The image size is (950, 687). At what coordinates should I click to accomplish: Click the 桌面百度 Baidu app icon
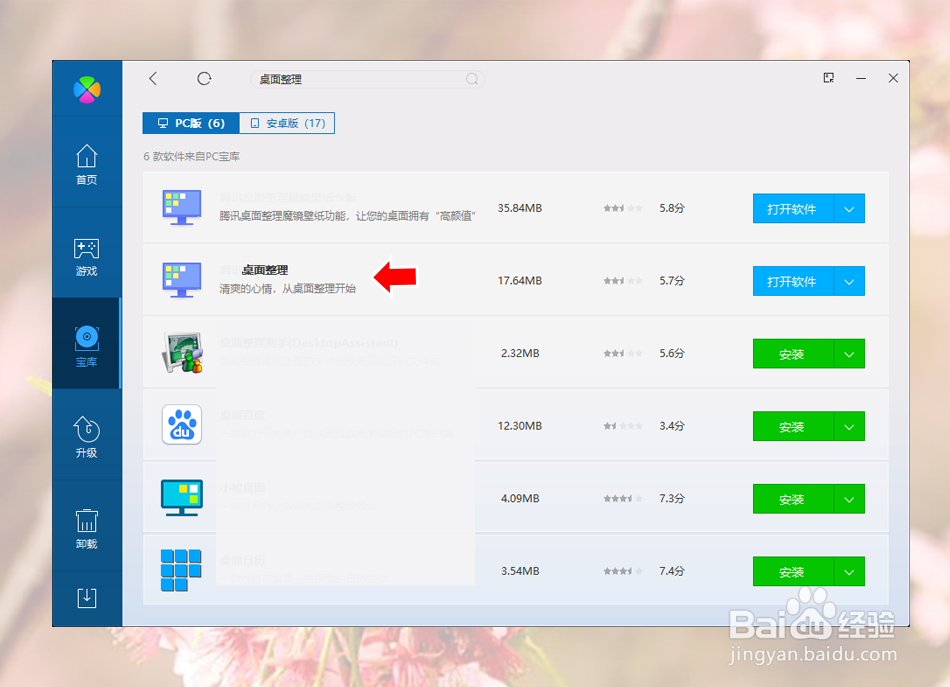[x=181, y=425]
